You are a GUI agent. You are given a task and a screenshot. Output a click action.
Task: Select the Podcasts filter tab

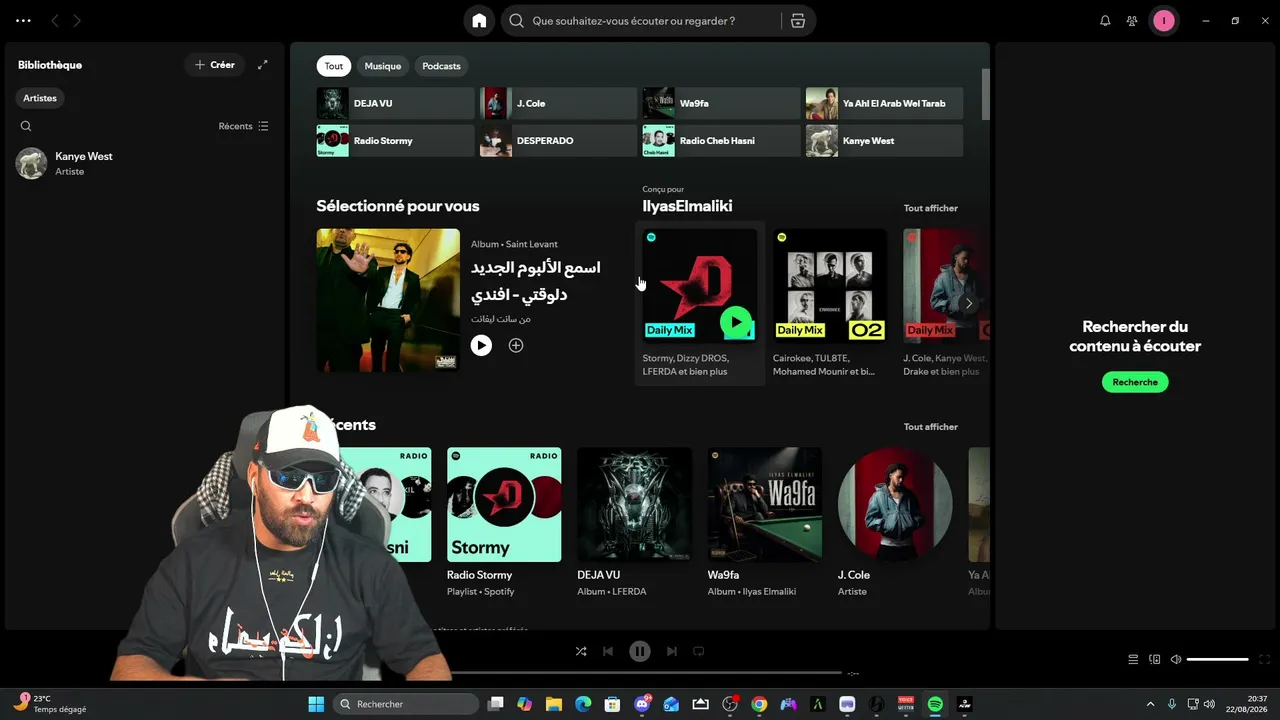[441, 66]
